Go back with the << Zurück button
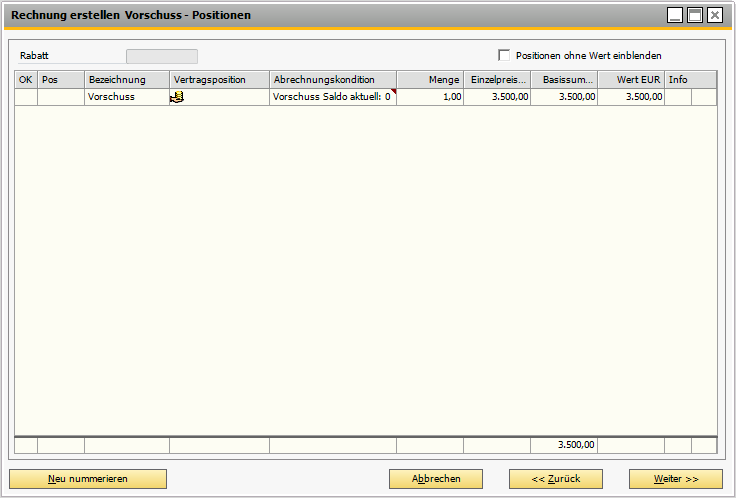 555,479
